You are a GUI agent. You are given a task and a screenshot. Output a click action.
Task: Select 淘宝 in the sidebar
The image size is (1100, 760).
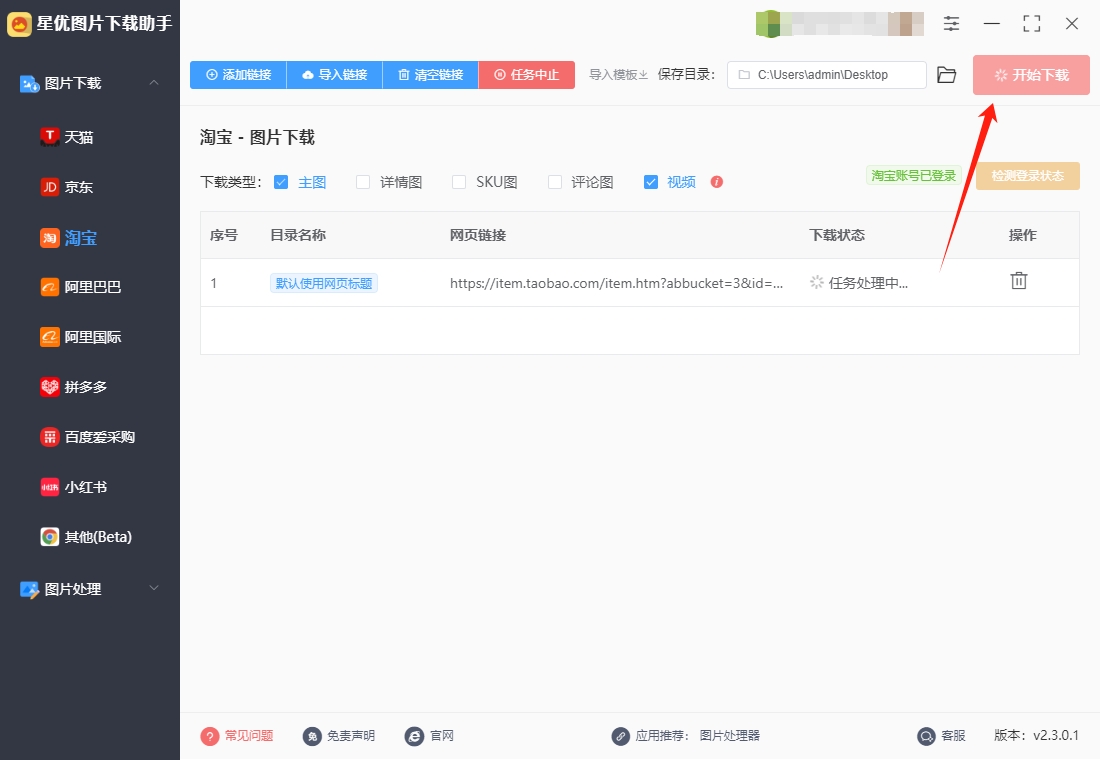click(x=68, y=238)
